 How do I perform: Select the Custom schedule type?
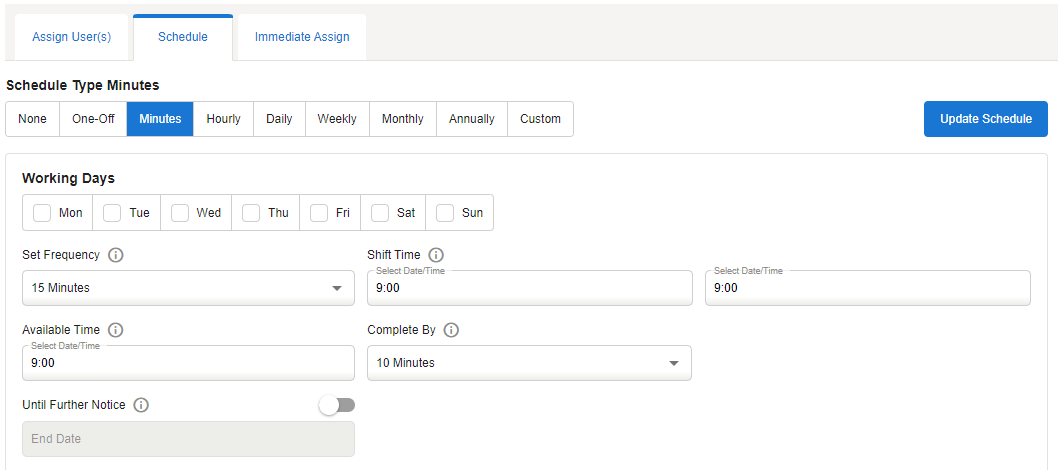tap(540, 119)
